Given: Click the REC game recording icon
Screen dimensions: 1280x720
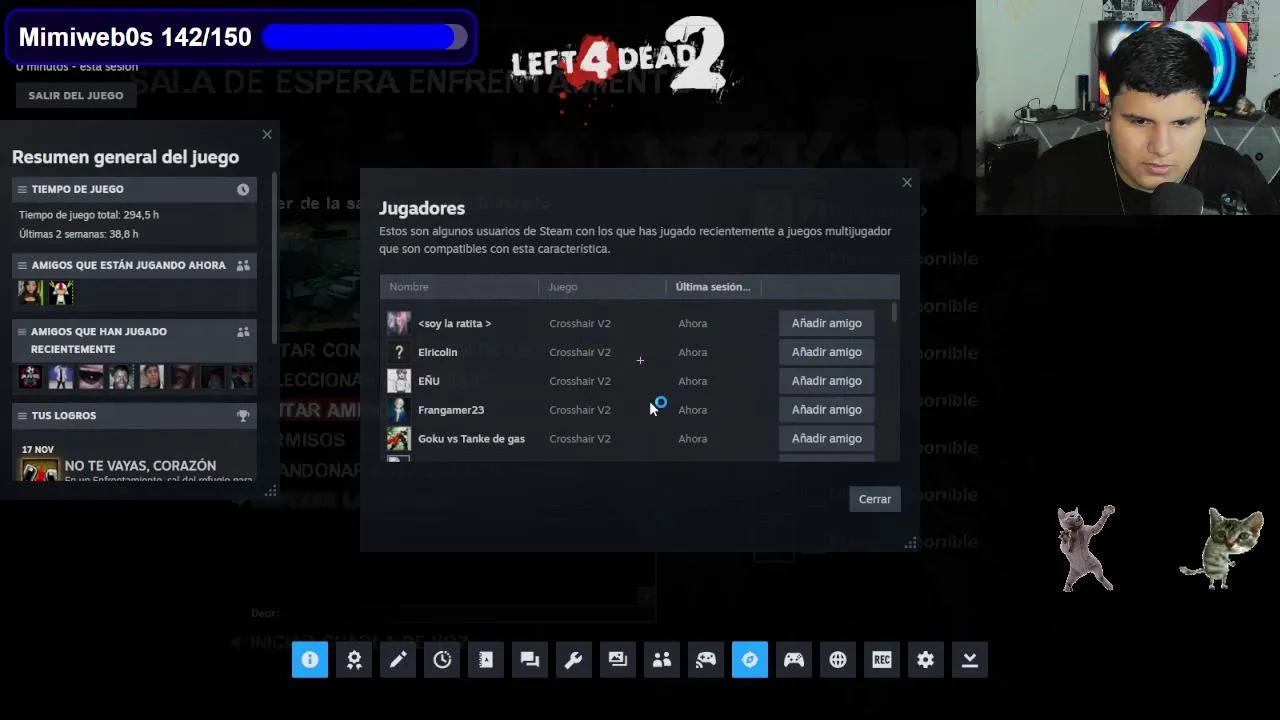Looking at the screenshot, I should click(x=882, y=660).
